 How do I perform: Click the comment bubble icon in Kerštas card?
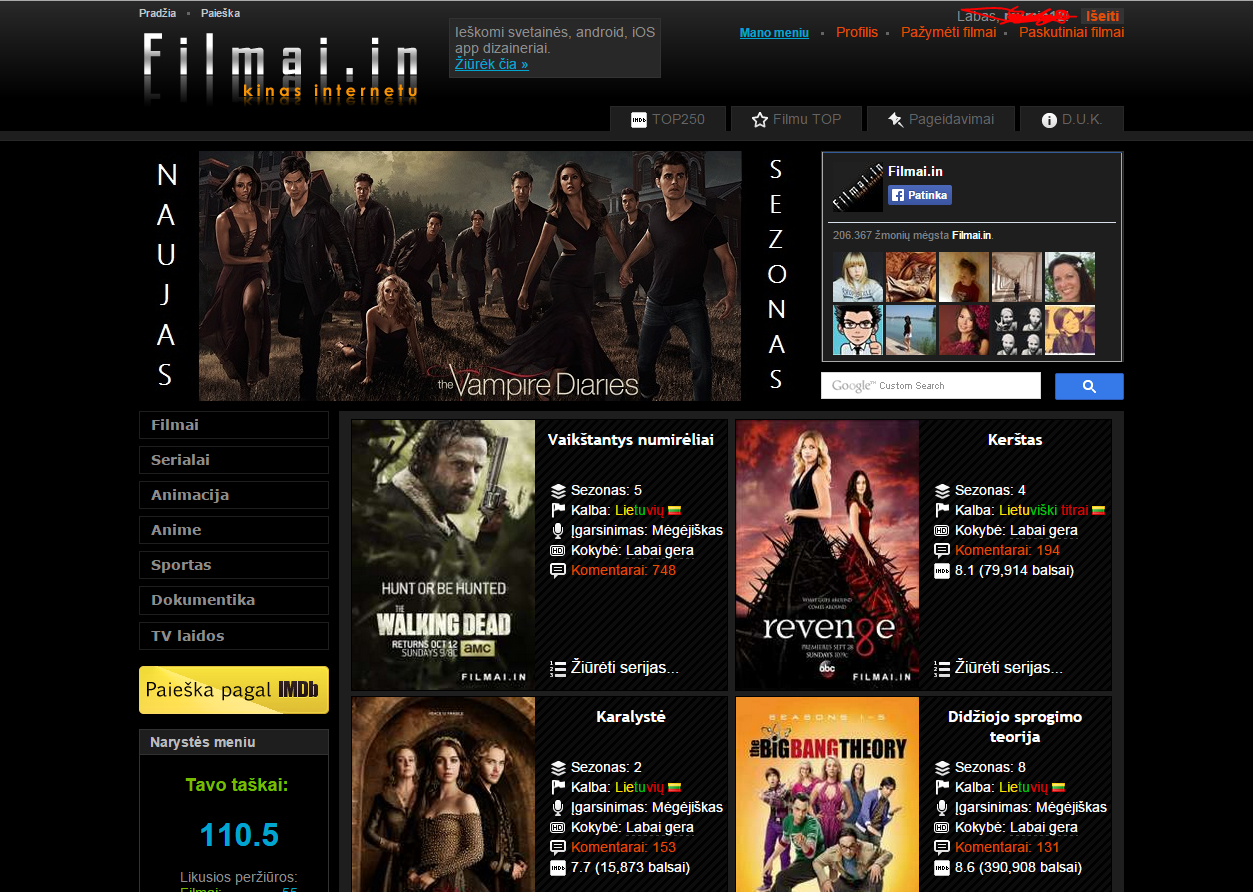[942, 550]
